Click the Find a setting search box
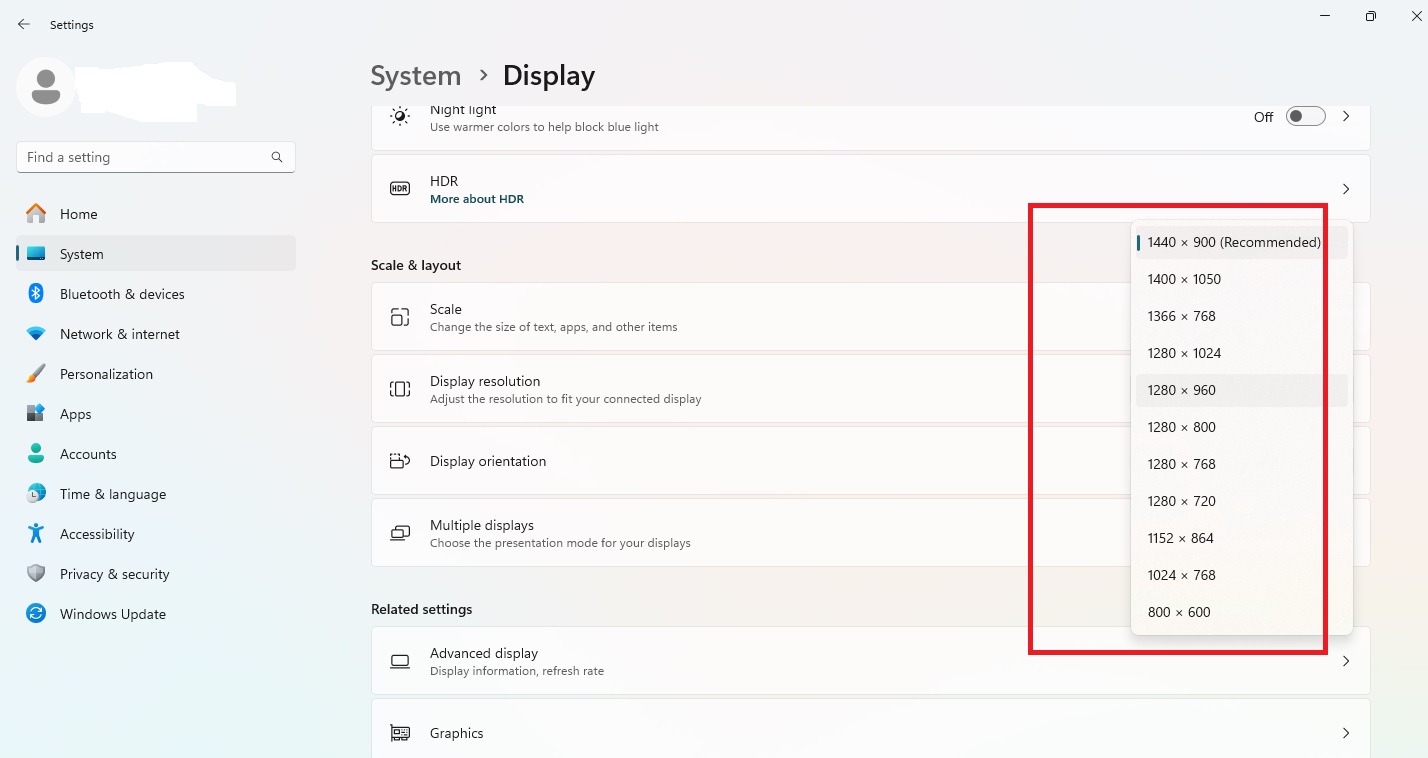Viewport: 1428px width, 758px height. tap(156, 157)
